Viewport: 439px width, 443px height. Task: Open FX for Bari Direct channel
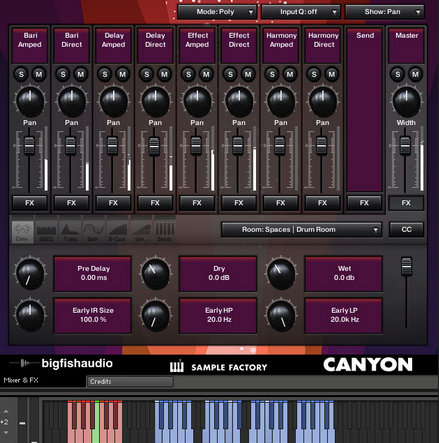(x=71, y=203)
